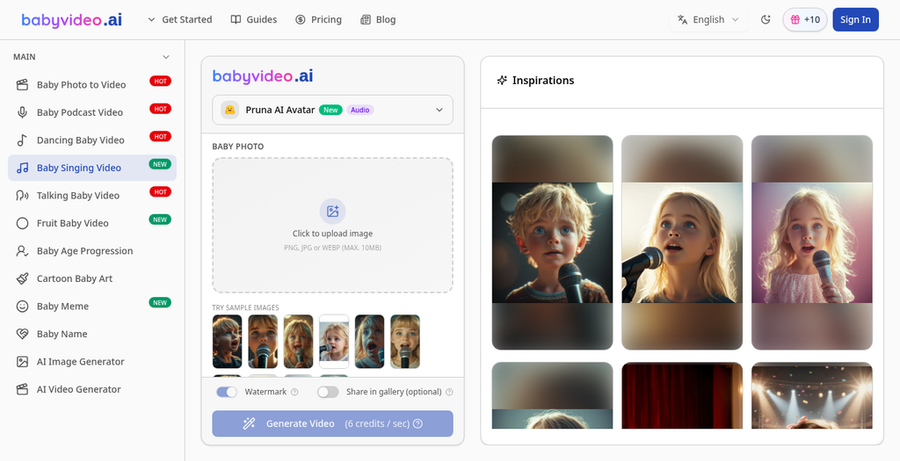Select Baby Age Progression in sidebar
This screenshot has width=900, height=461.
(x=92, y=251)
